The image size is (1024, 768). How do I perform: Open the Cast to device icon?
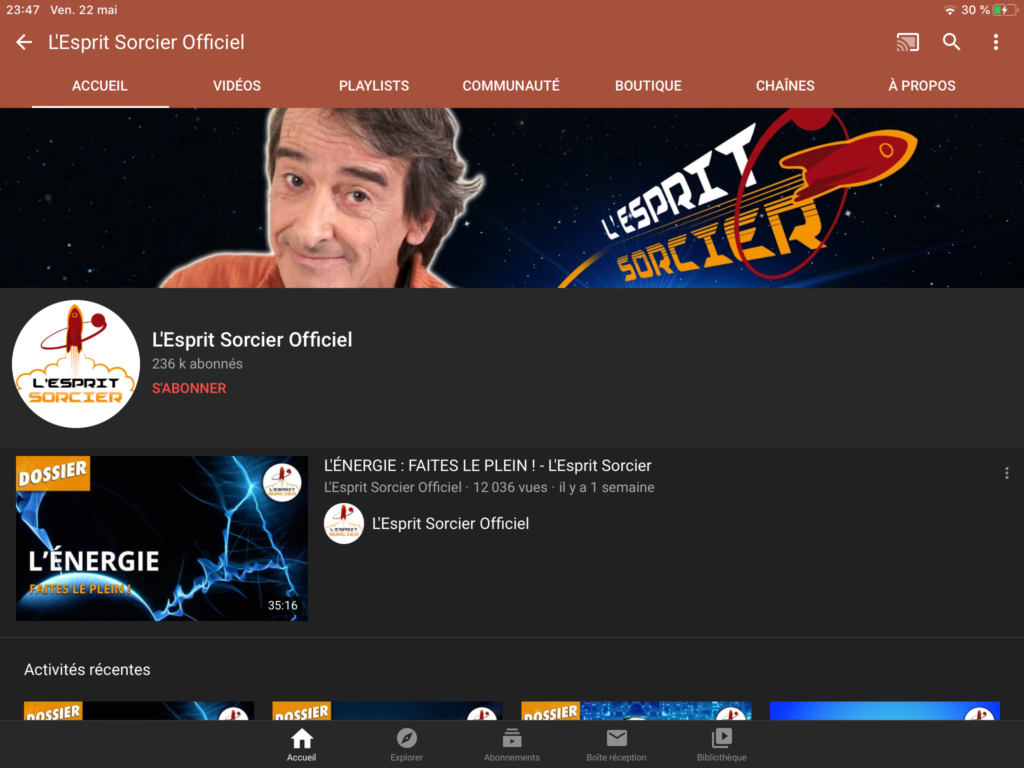[907, 42]
